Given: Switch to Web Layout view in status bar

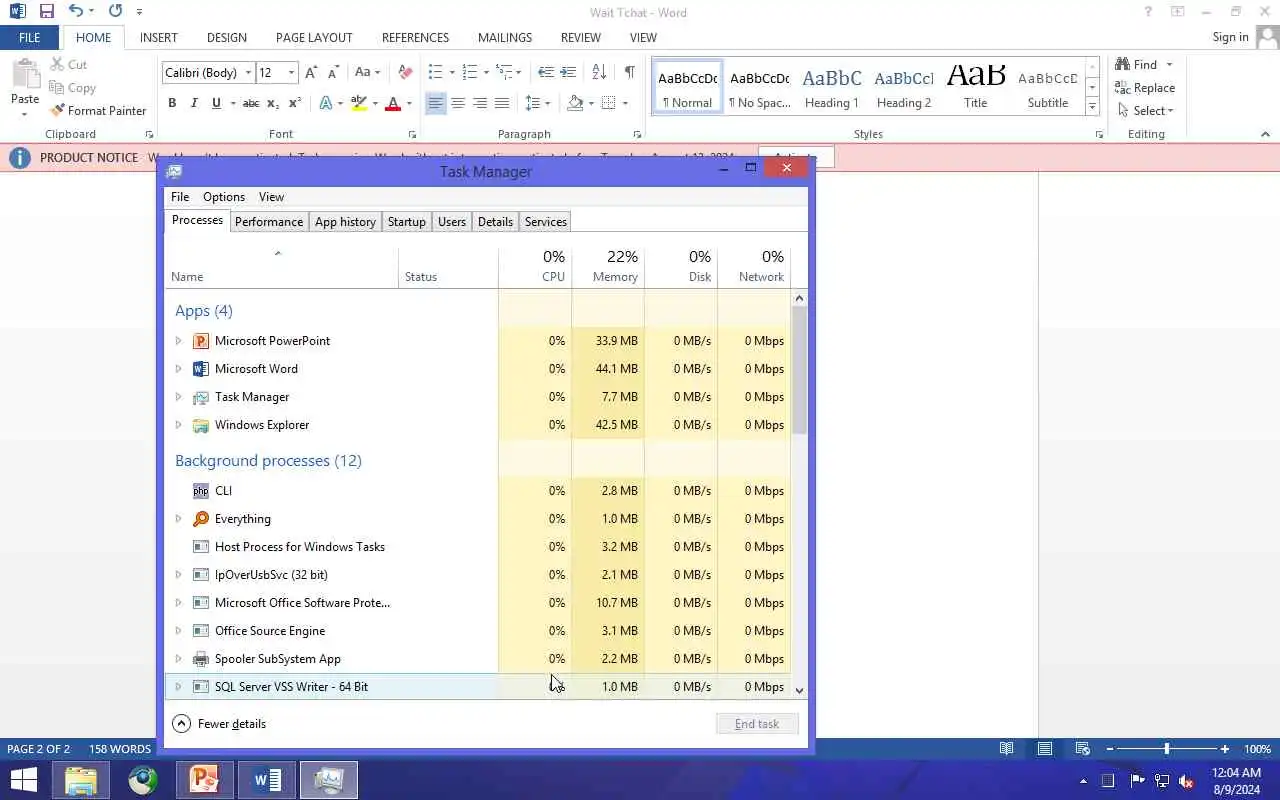Looking at the screenshot, I should [1082, 749].
